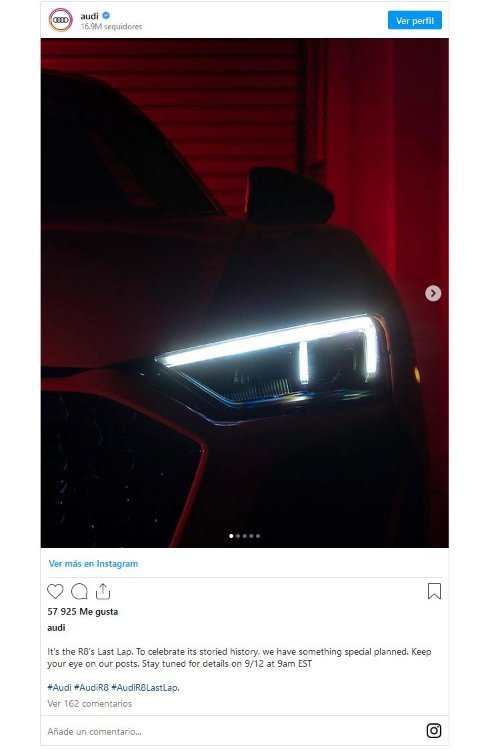Share the post with the share icon
496x750 pixels.
(103, 592)
